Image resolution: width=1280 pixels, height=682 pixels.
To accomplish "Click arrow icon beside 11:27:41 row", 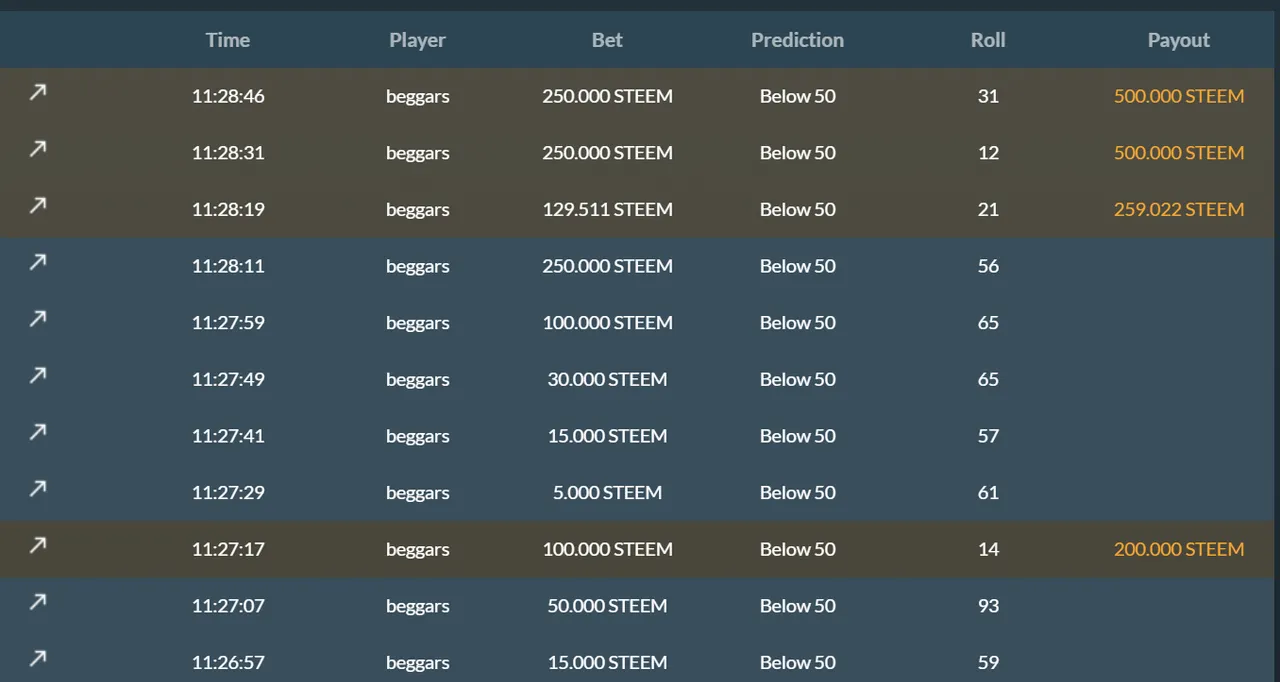I will [37, 432].
